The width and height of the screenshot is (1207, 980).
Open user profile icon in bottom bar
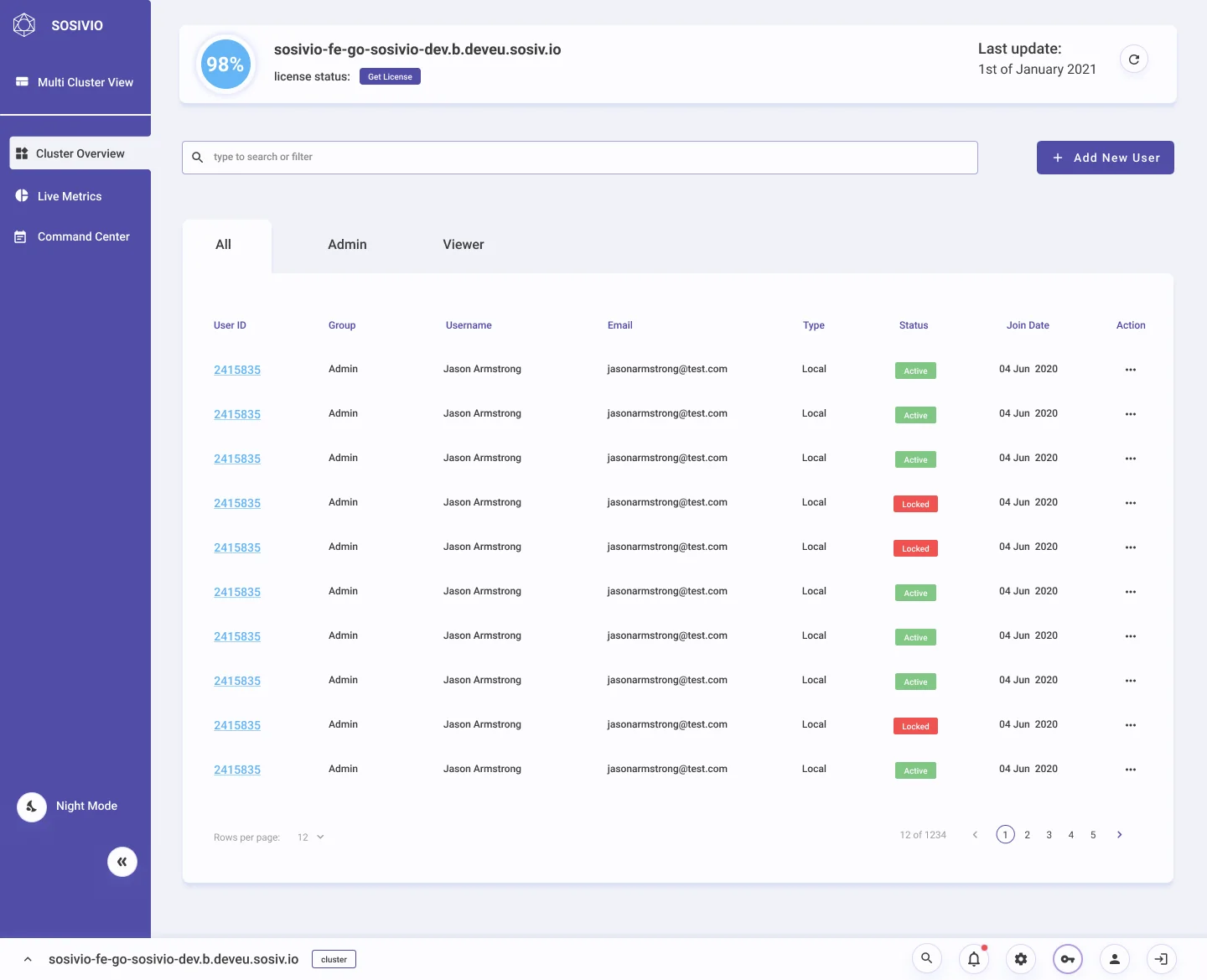click(1115, 959)
